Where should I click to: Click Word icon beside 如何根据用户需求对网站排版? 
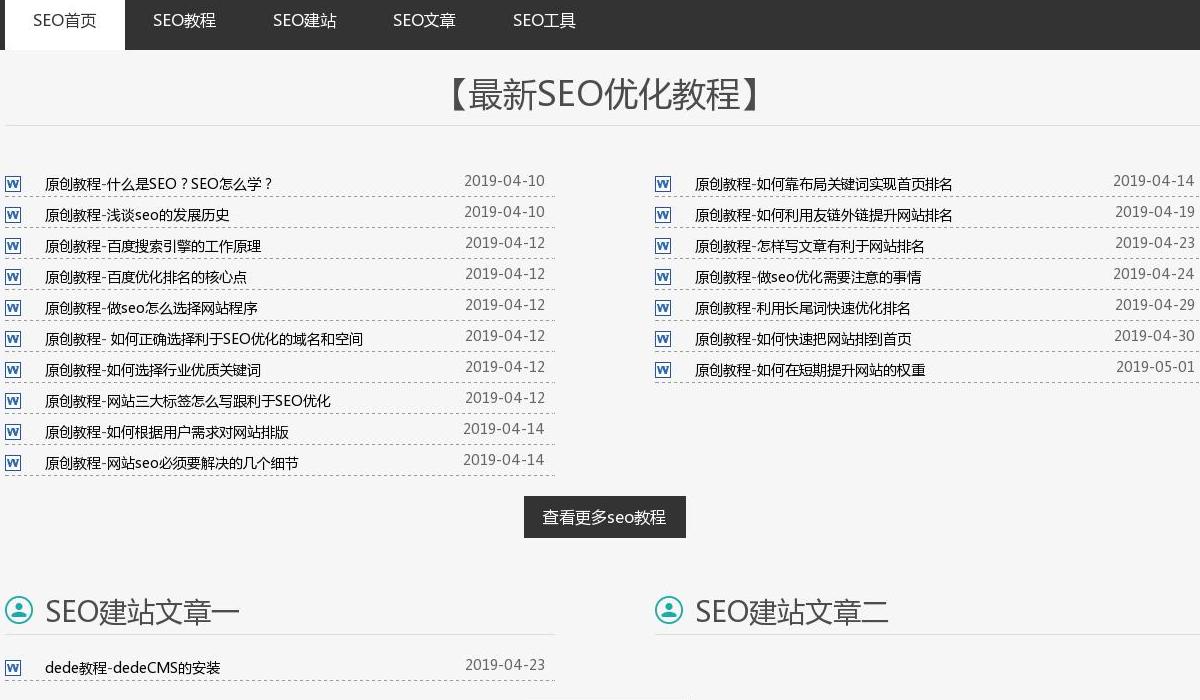coord(13,432)
